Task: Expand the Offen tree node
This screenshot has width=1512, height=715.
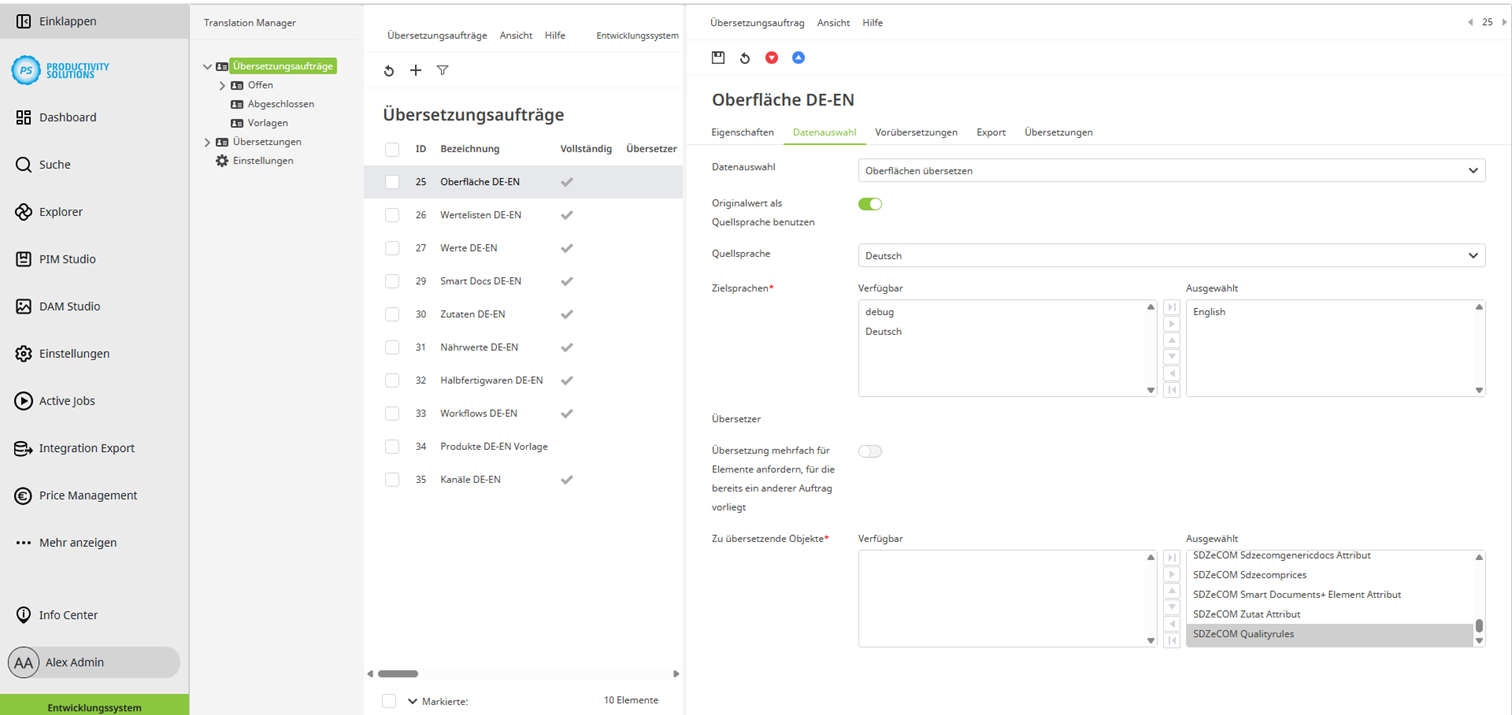Action: click(x=222, y=84)
